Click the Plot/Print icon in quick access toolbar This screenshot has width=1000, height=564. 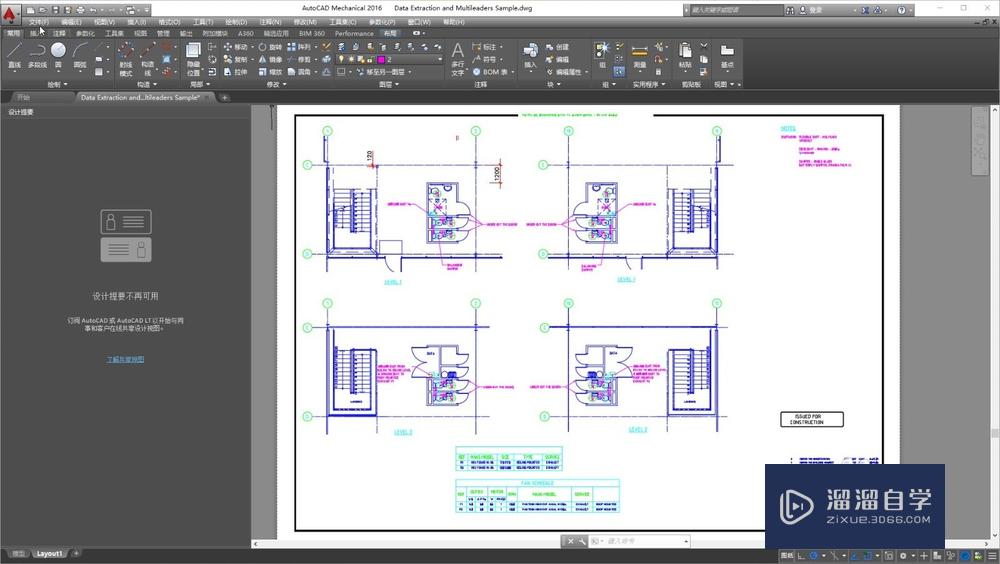click(x=80, y=10)
